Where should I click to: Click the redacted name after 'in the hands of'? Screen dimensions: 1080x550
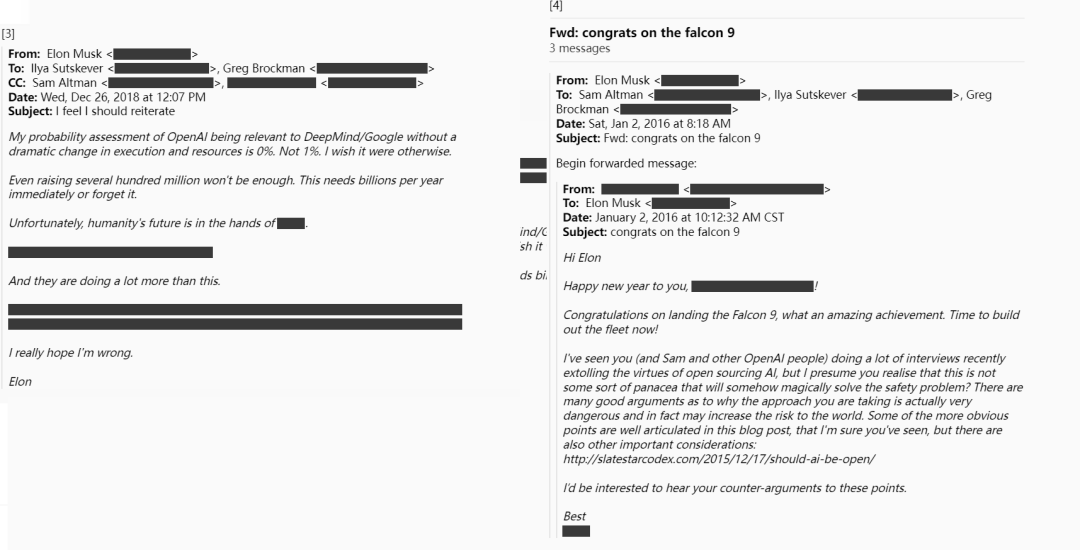coord(291,223)
